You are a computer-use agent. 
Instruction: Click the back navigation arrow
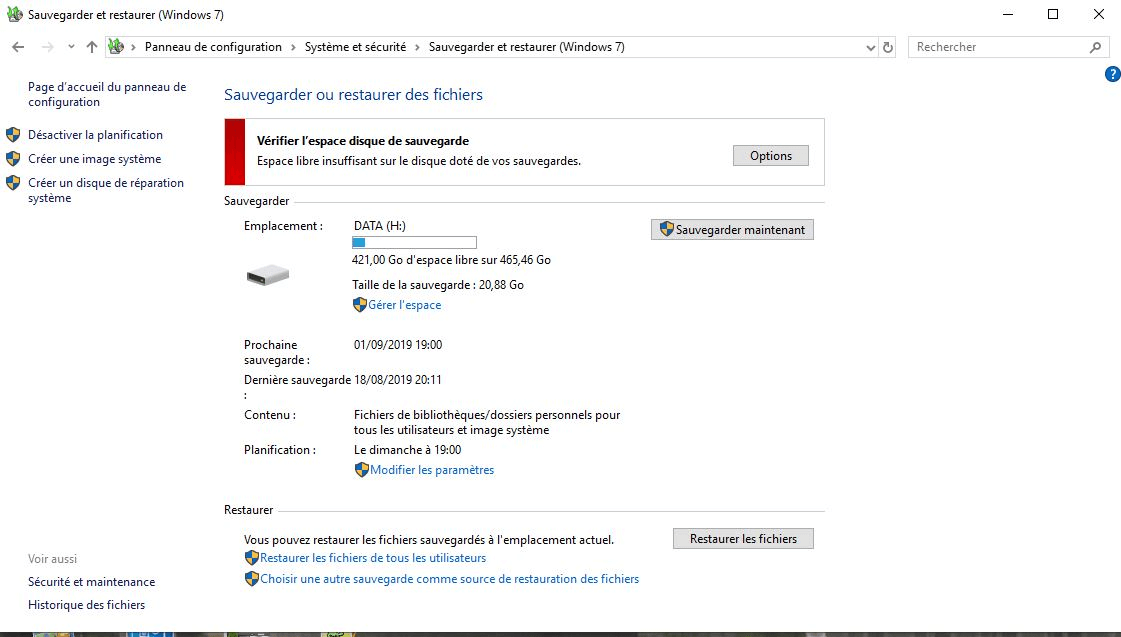coord(16,46)
